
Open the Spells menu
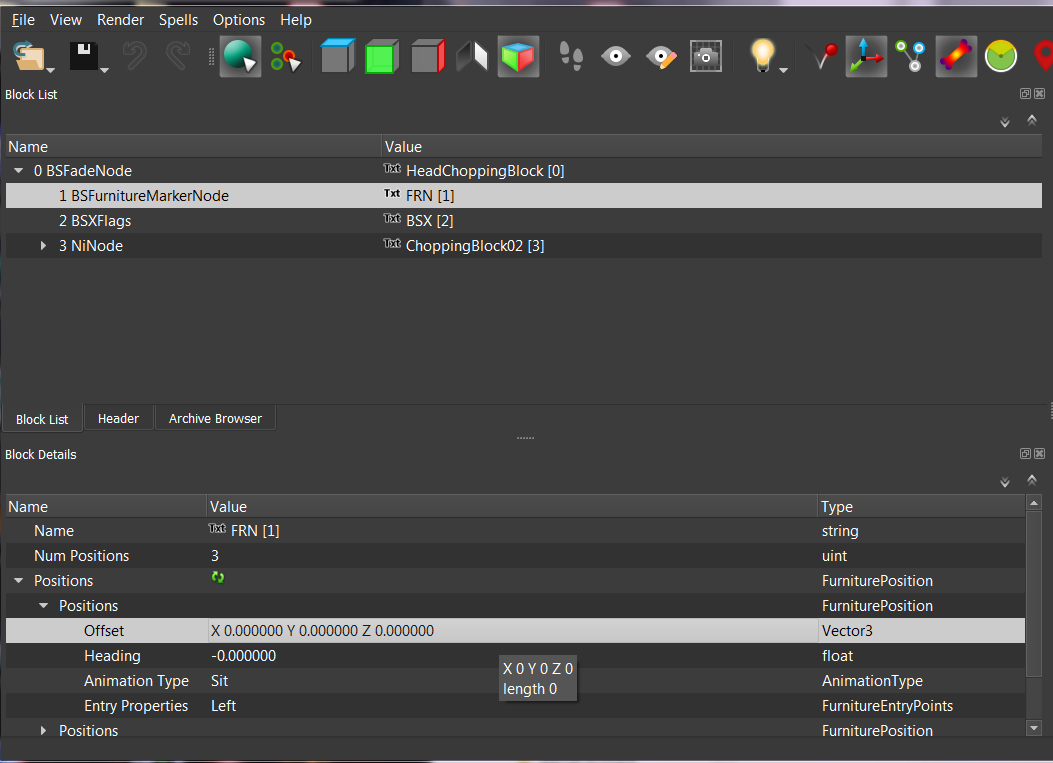[178, 20]
